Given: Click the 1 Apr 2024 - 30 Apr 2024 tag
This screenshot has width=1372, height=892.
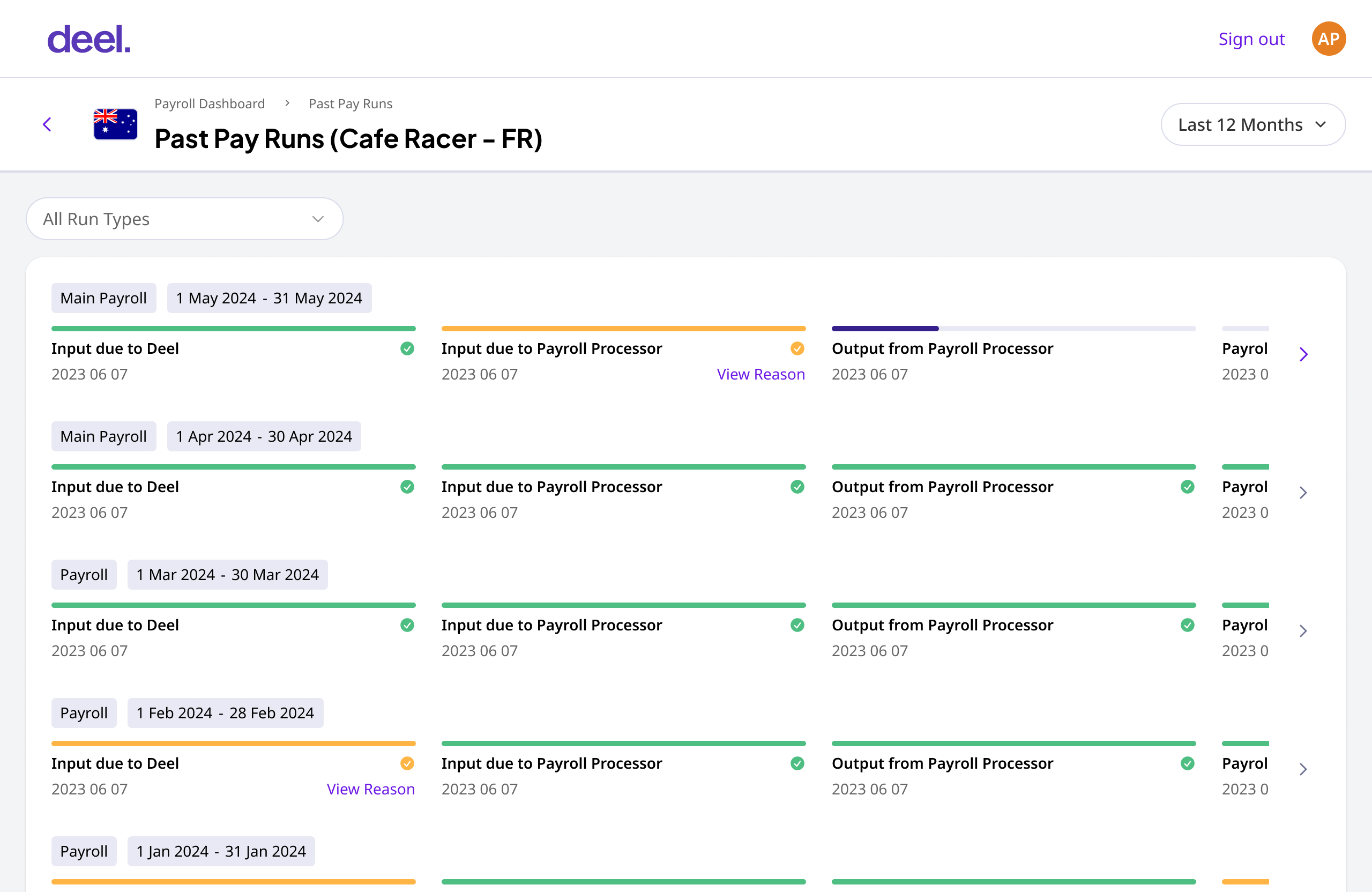Looking at the screenshot, I should (264, 436).
